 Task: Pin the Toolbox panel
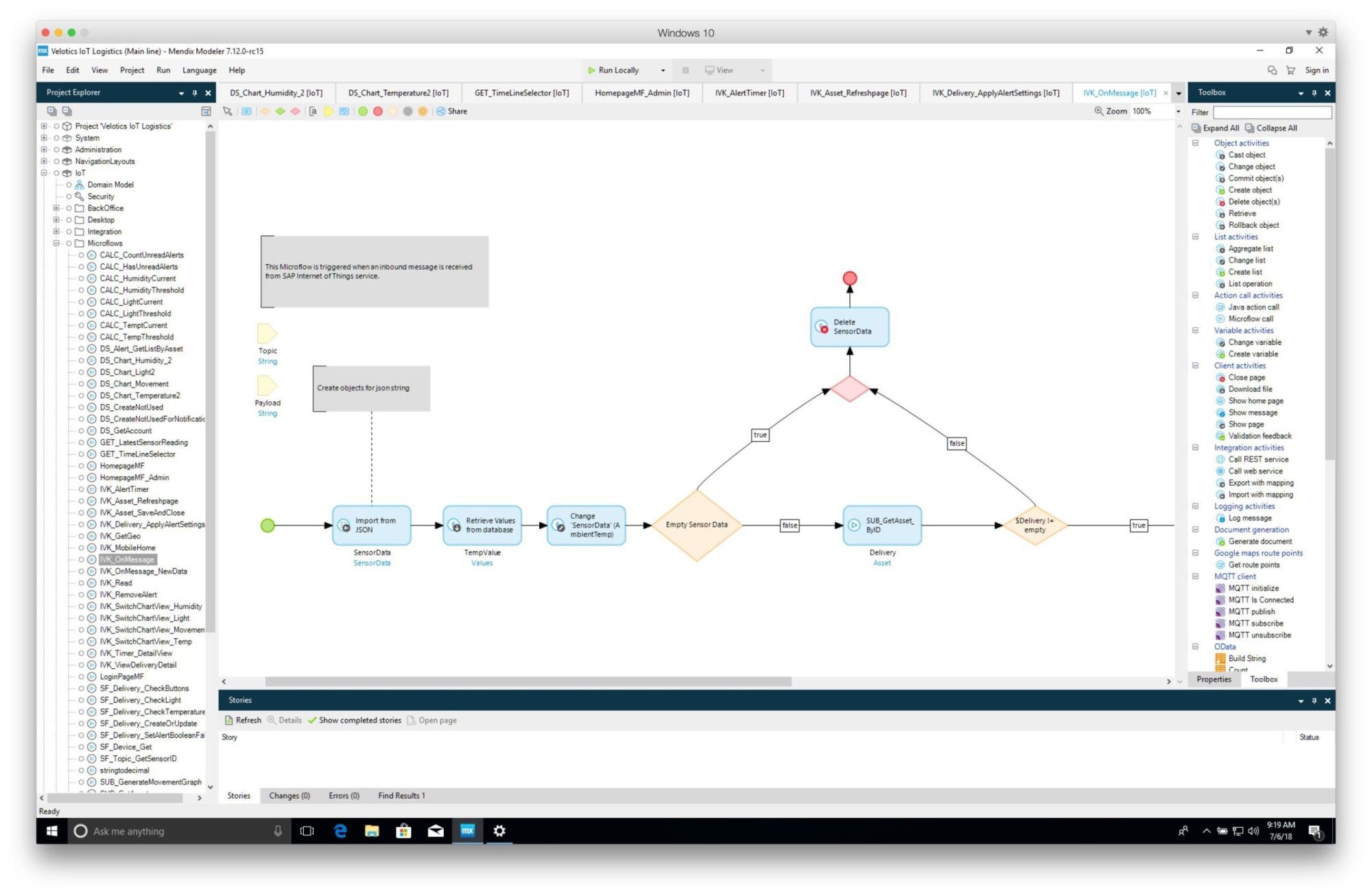[1314, 92]
